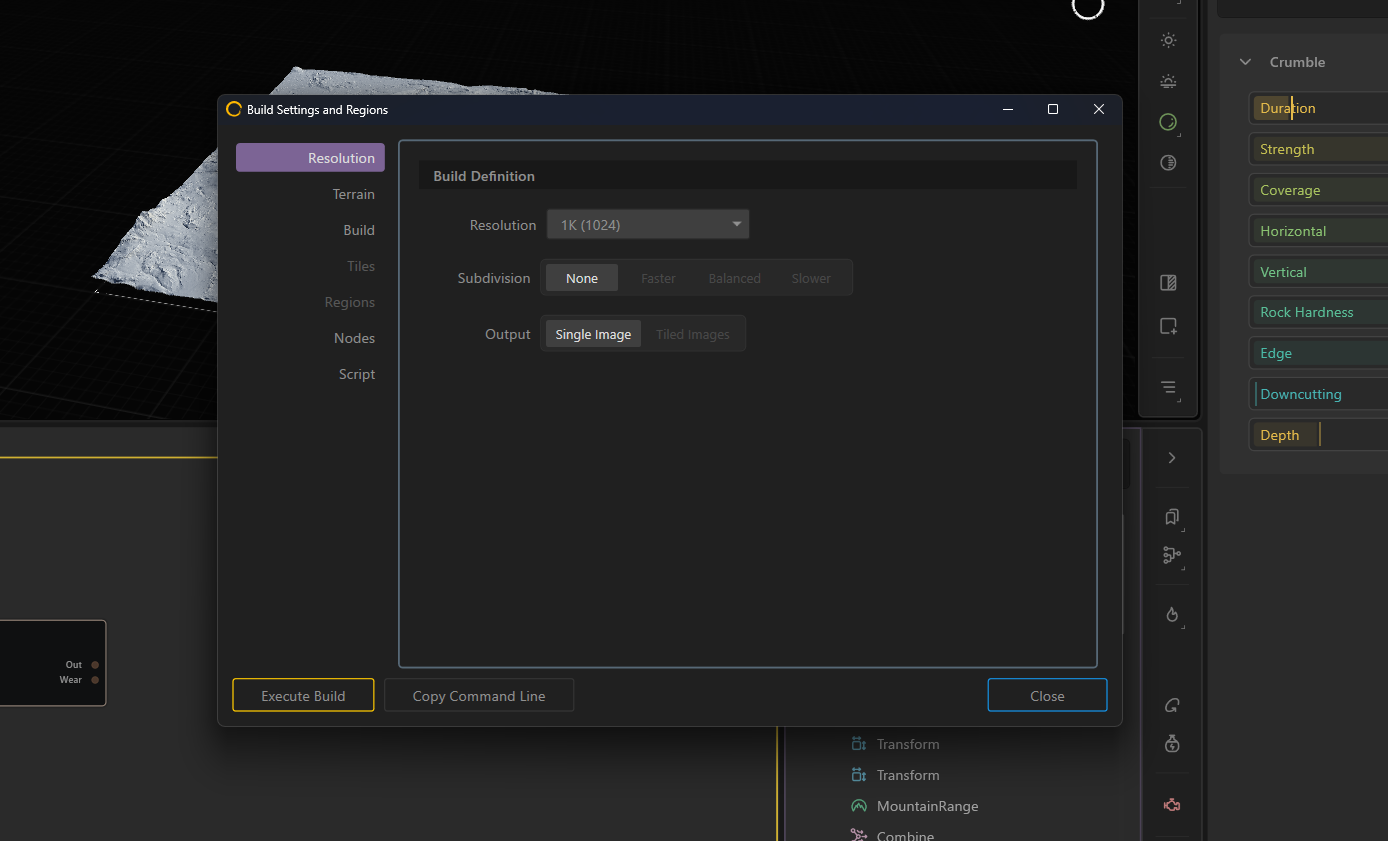This screenshot has height=841, width=1388.
Task: Click the bookmarks icon in graph toolbar
Action: point(1172,517)
